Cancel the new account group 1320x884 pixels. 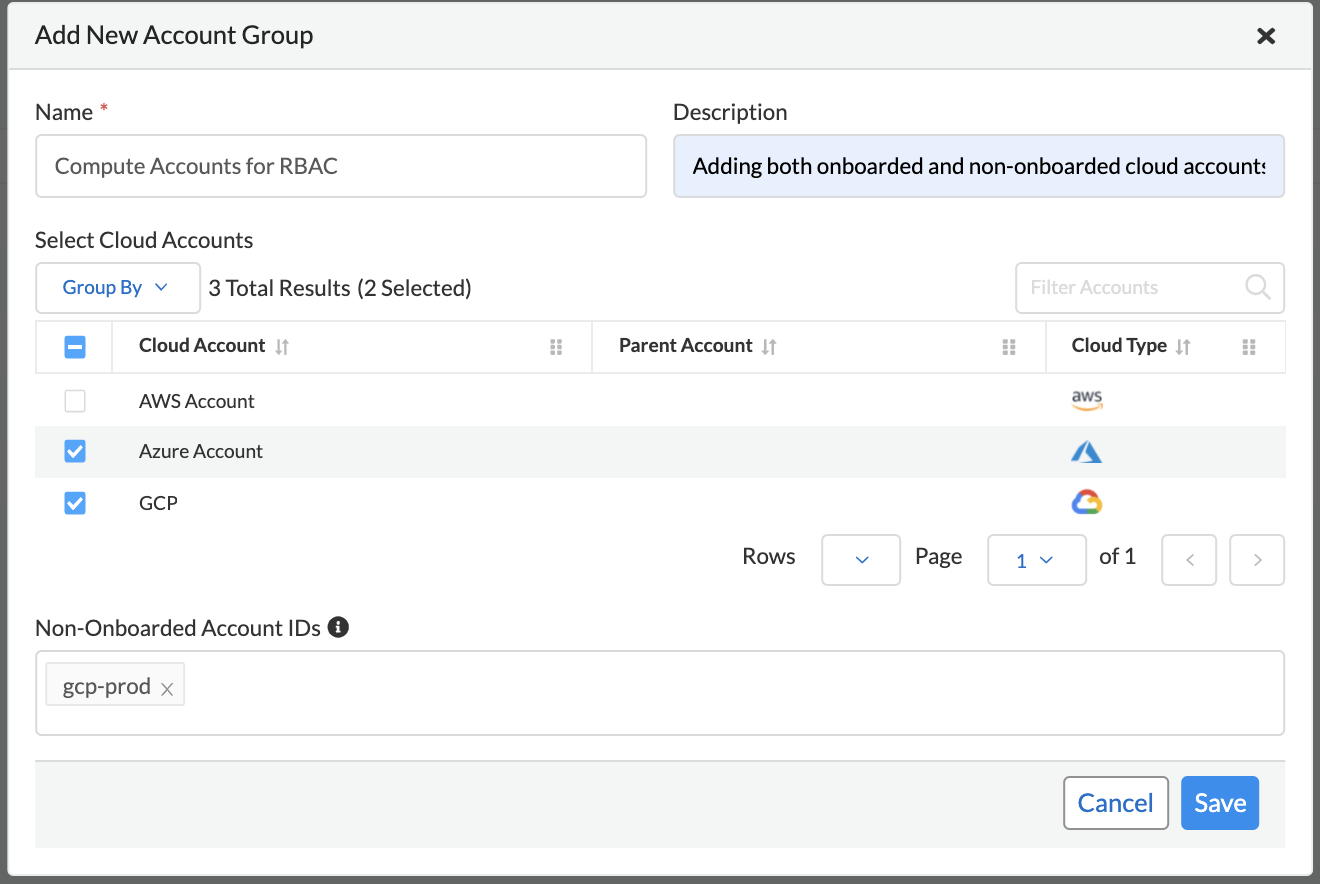[x=1116, y=803]
